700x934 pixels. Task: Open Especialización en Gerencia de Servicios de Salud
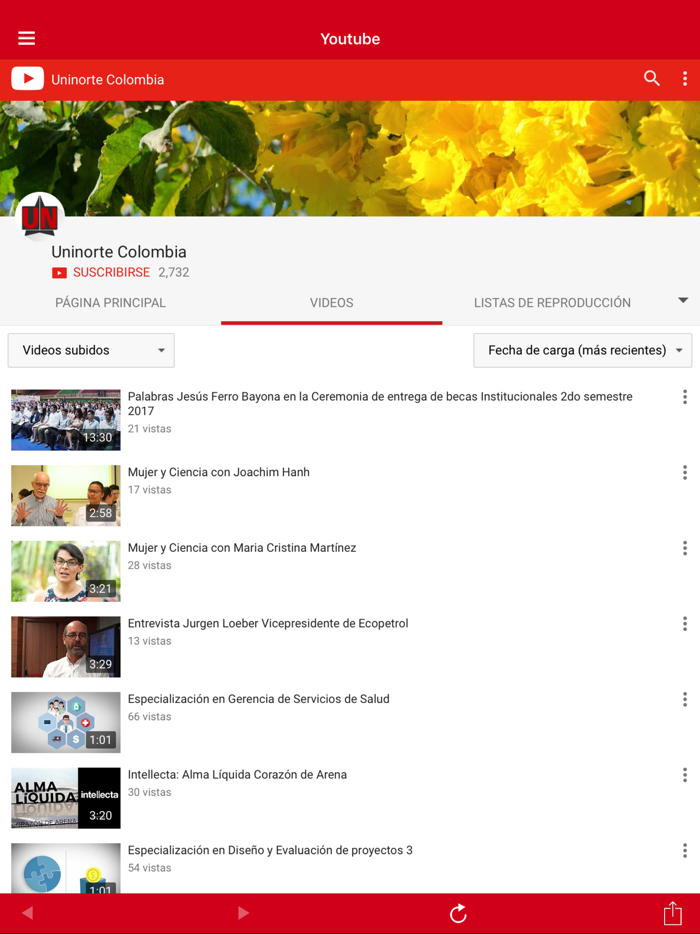(x=259, y=699)
